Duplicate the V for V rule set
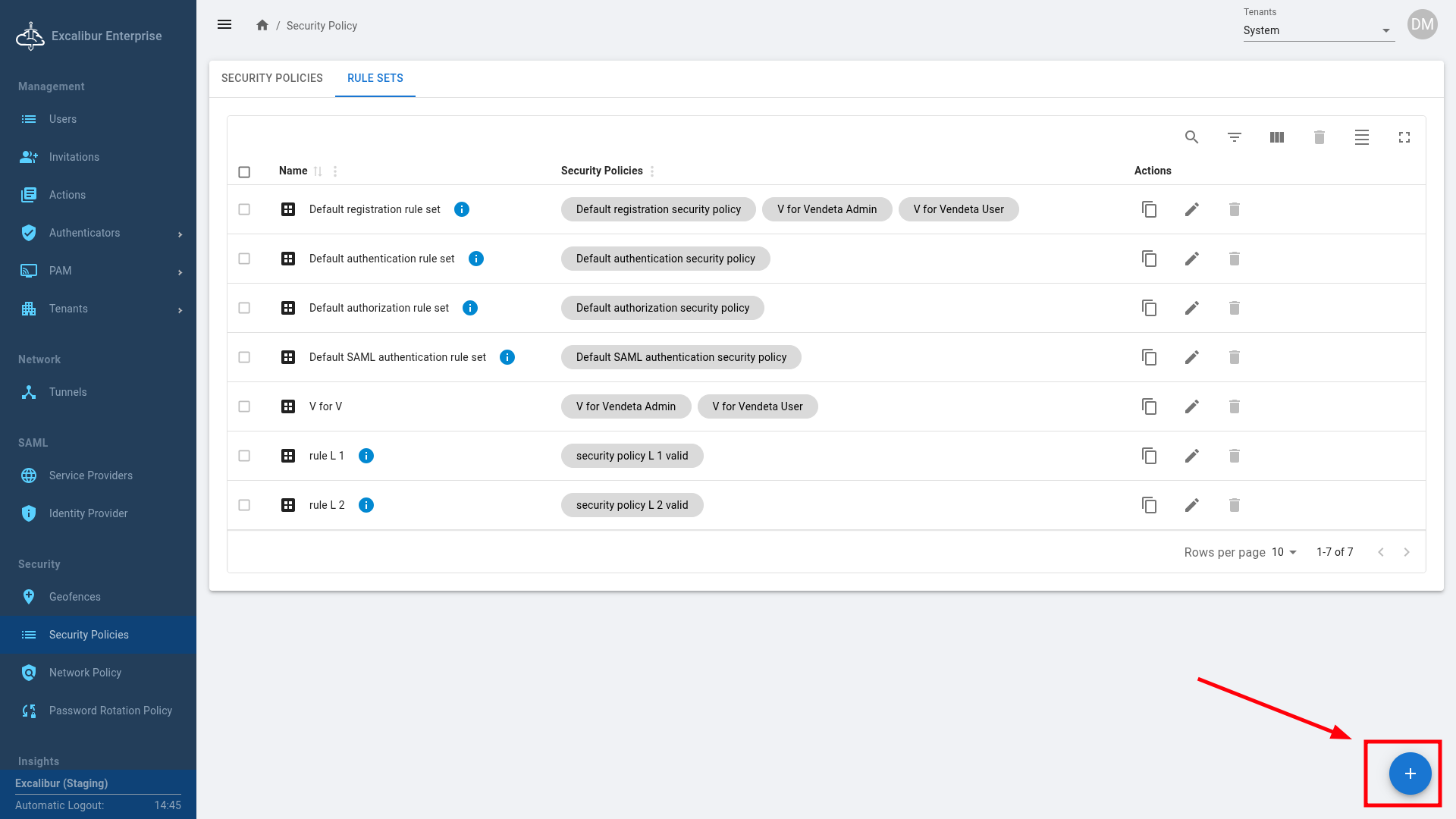1456x819 pixels. [x=1149, y=406]
